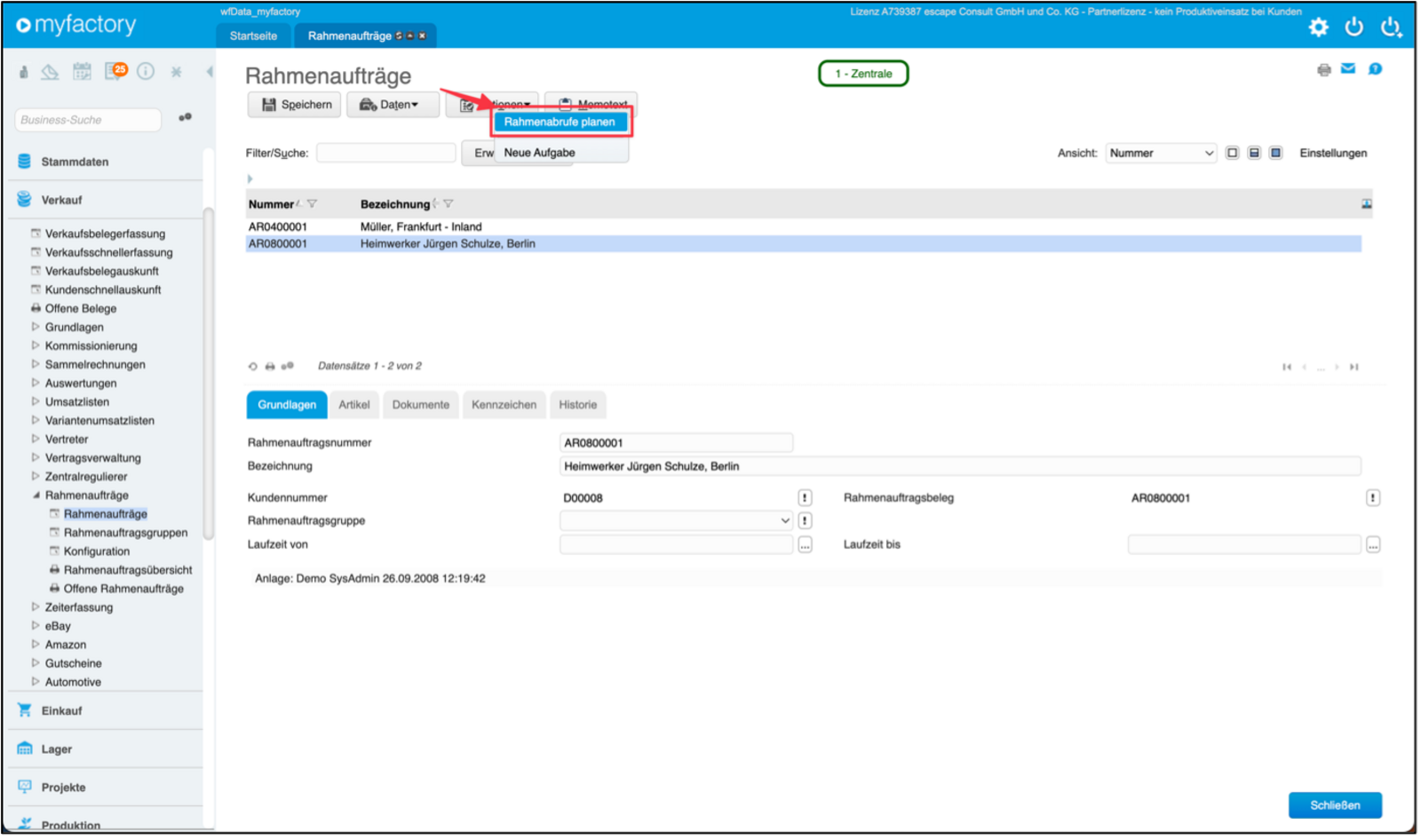
Task: Expand the Grundlagen tree node
Action: pyautogui.click(x=36, y=327)
